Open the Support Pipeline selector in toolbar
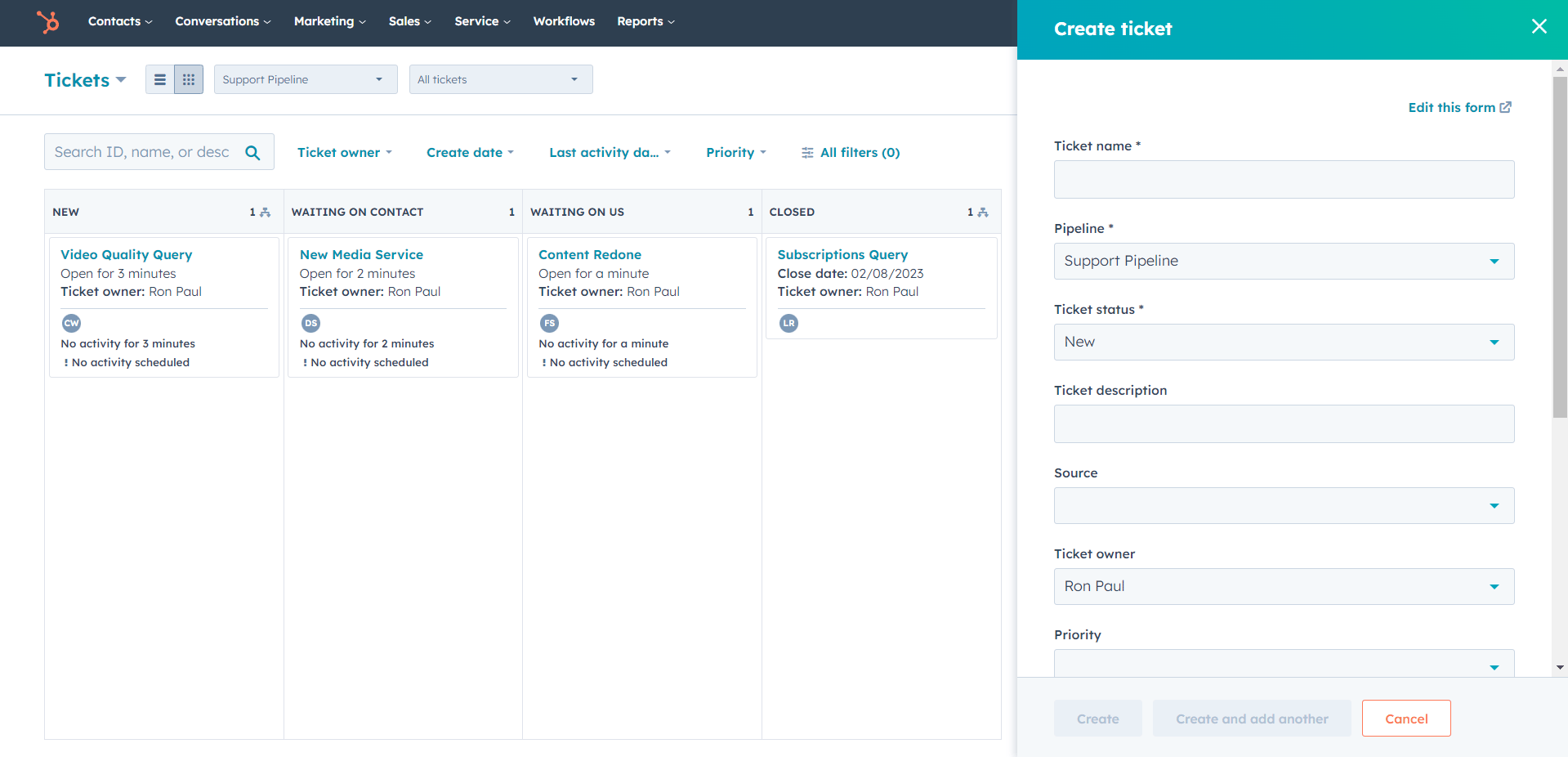This screenshot has width=1568, height=757. tap(306, 79)
